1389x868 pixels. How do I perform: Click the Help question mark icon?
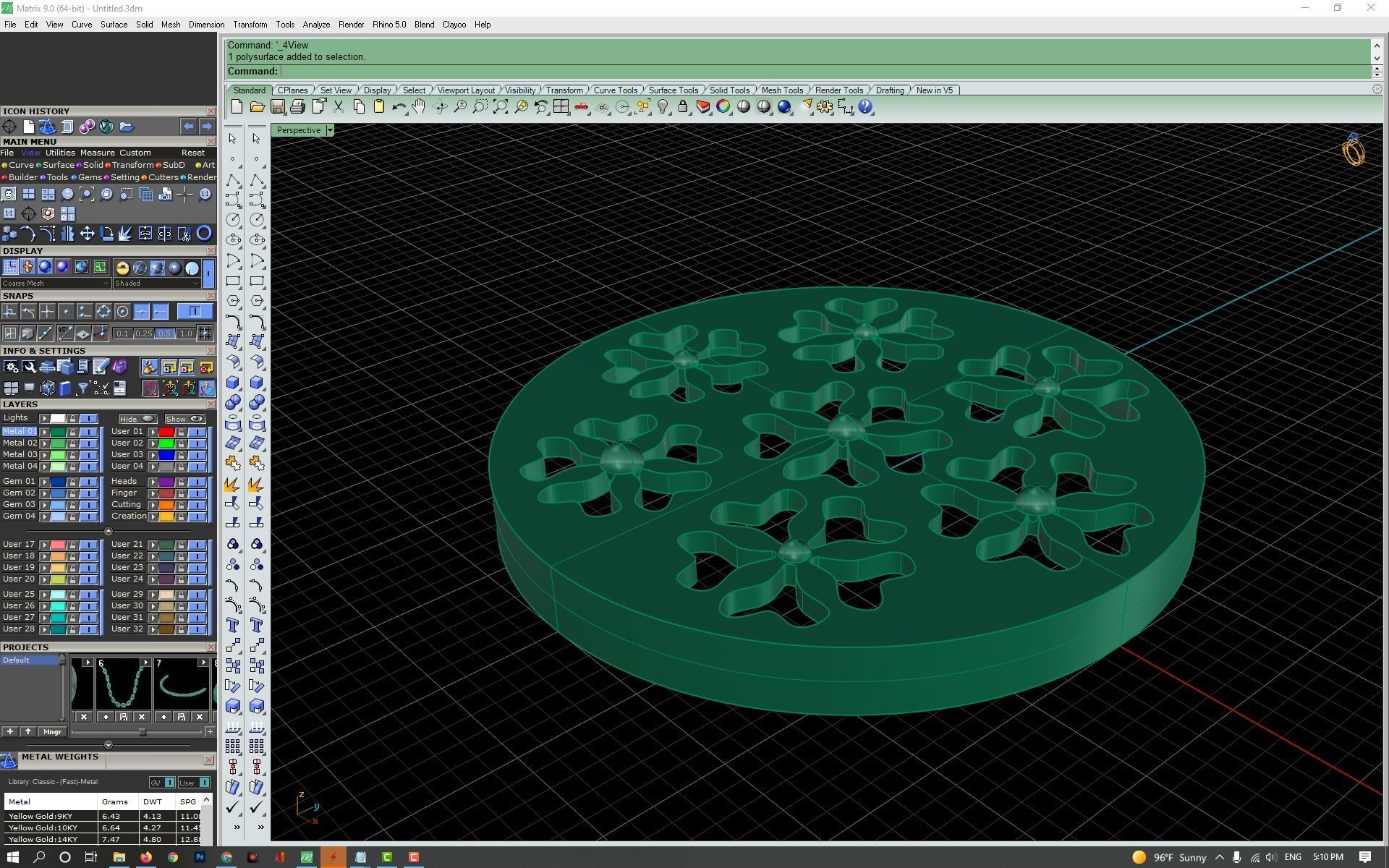point(865,107)
